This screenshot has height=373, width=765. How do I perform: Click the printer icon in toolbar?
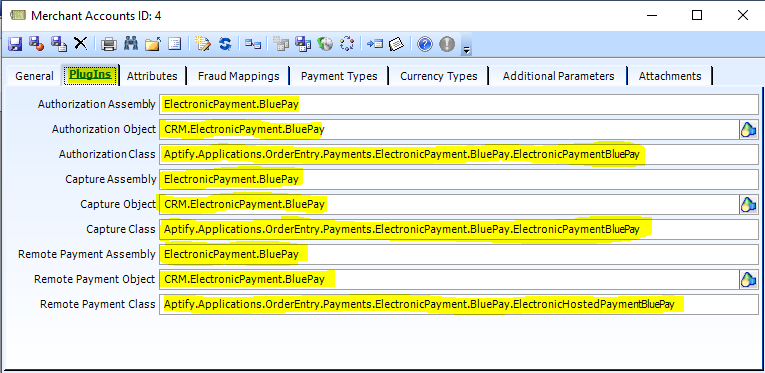click(x=108, y=44)
